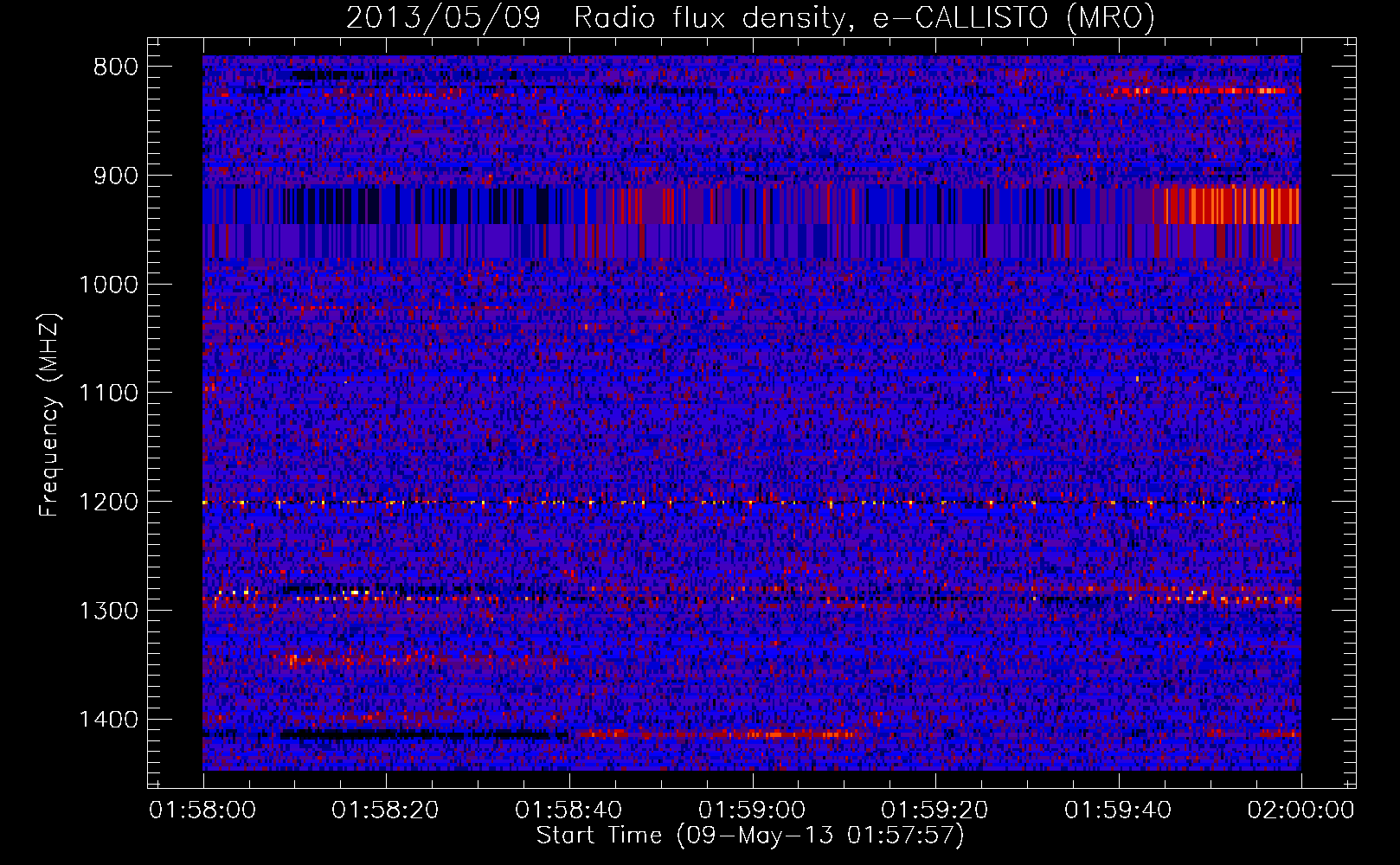Click the 1400 frequency tick label
Image resolution: width=1400 pixels, height=865 pixels.
click(109, 720)
